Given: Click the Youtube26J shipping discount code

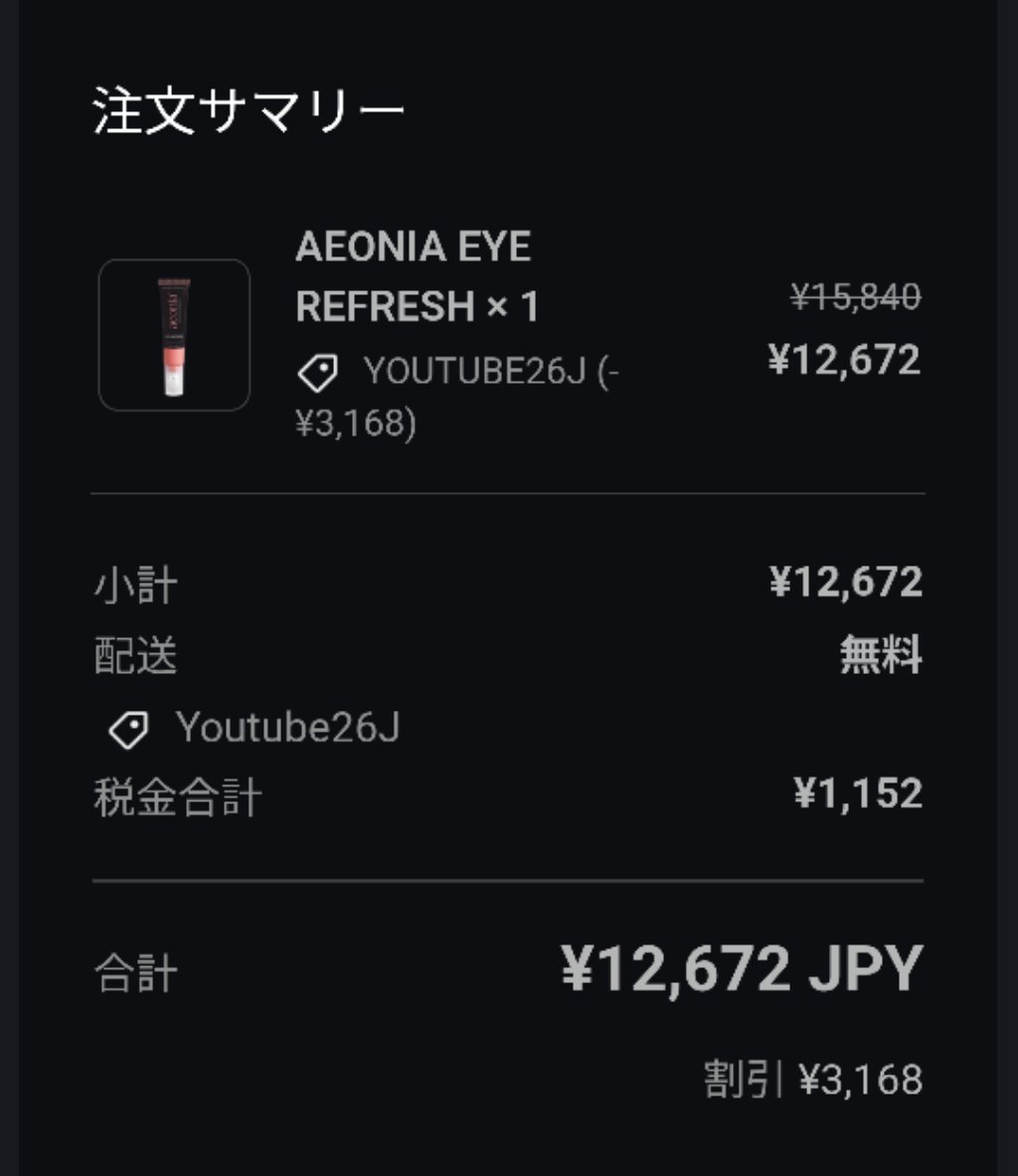Looking at the screenshot, I should [288, 728].
